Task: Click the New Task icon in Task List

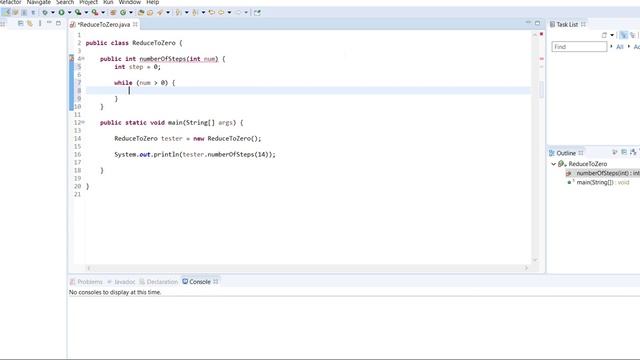Action: click(604, 35)
